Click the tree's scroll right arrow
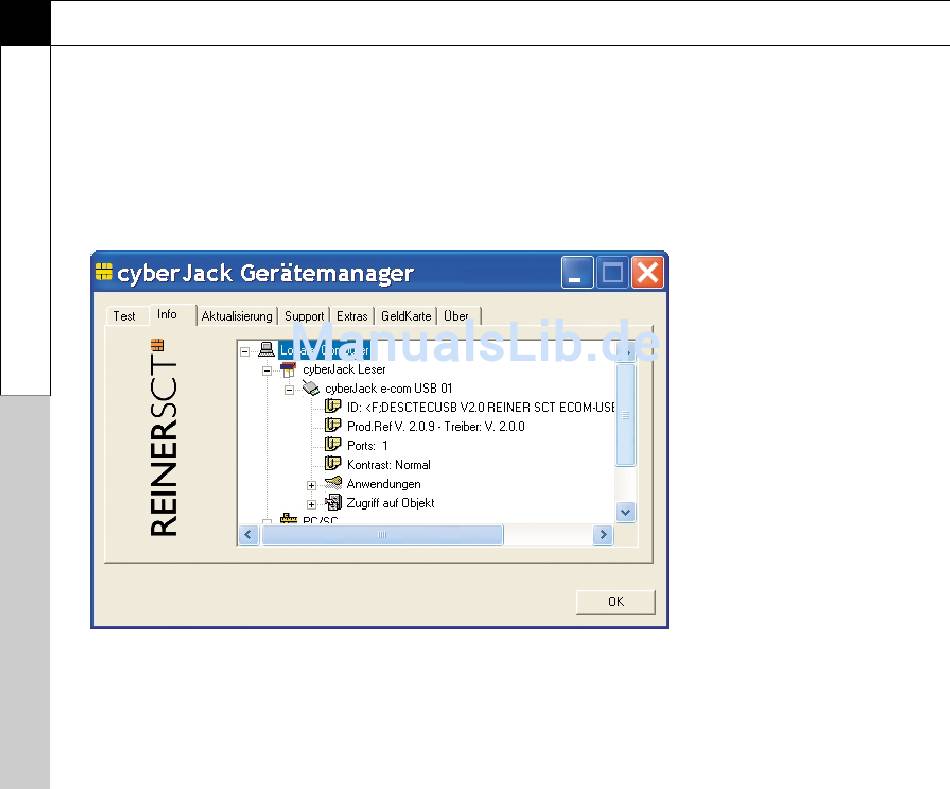 click(603, 534)
